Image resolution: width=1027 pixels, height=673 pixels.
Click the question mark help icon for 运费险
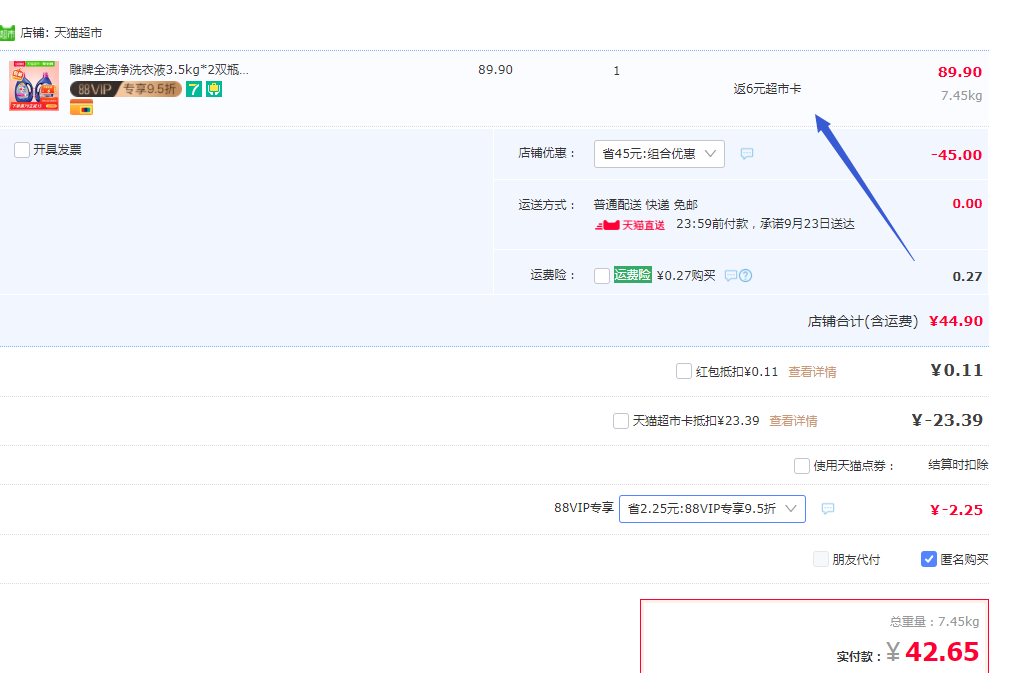pos(745,276)
